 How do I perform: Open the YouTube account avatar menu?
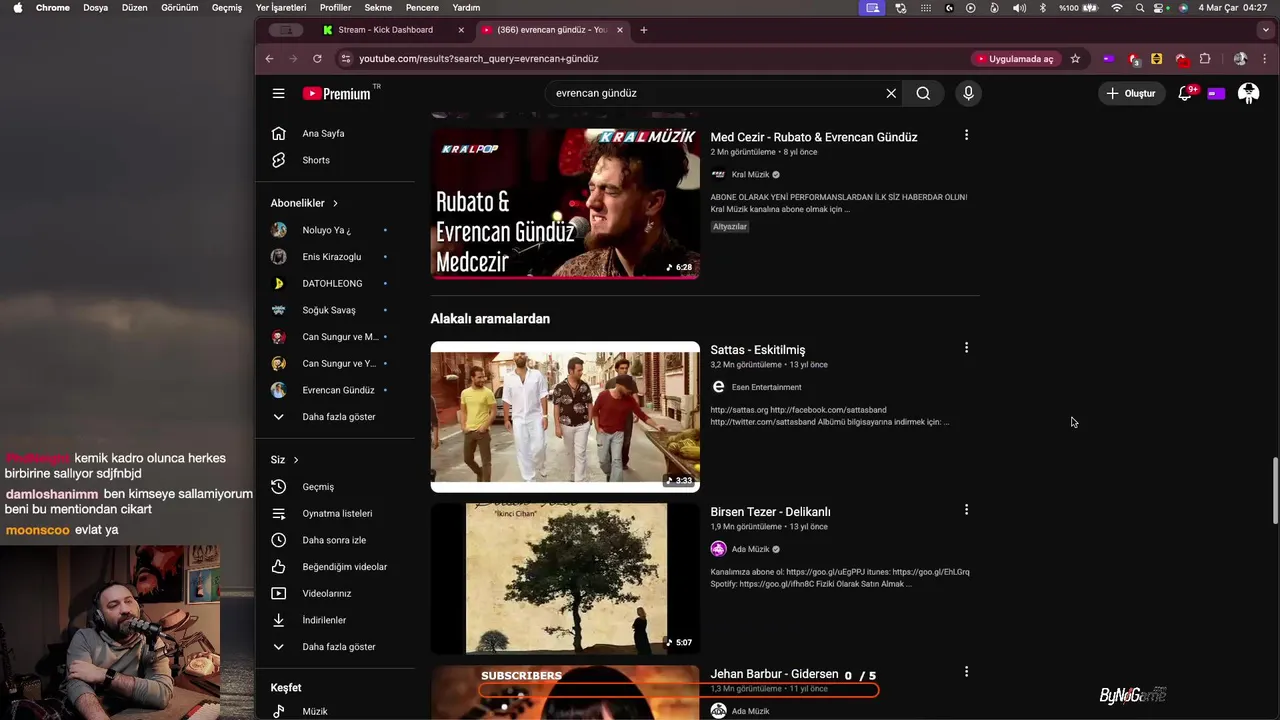point(1248,93)
